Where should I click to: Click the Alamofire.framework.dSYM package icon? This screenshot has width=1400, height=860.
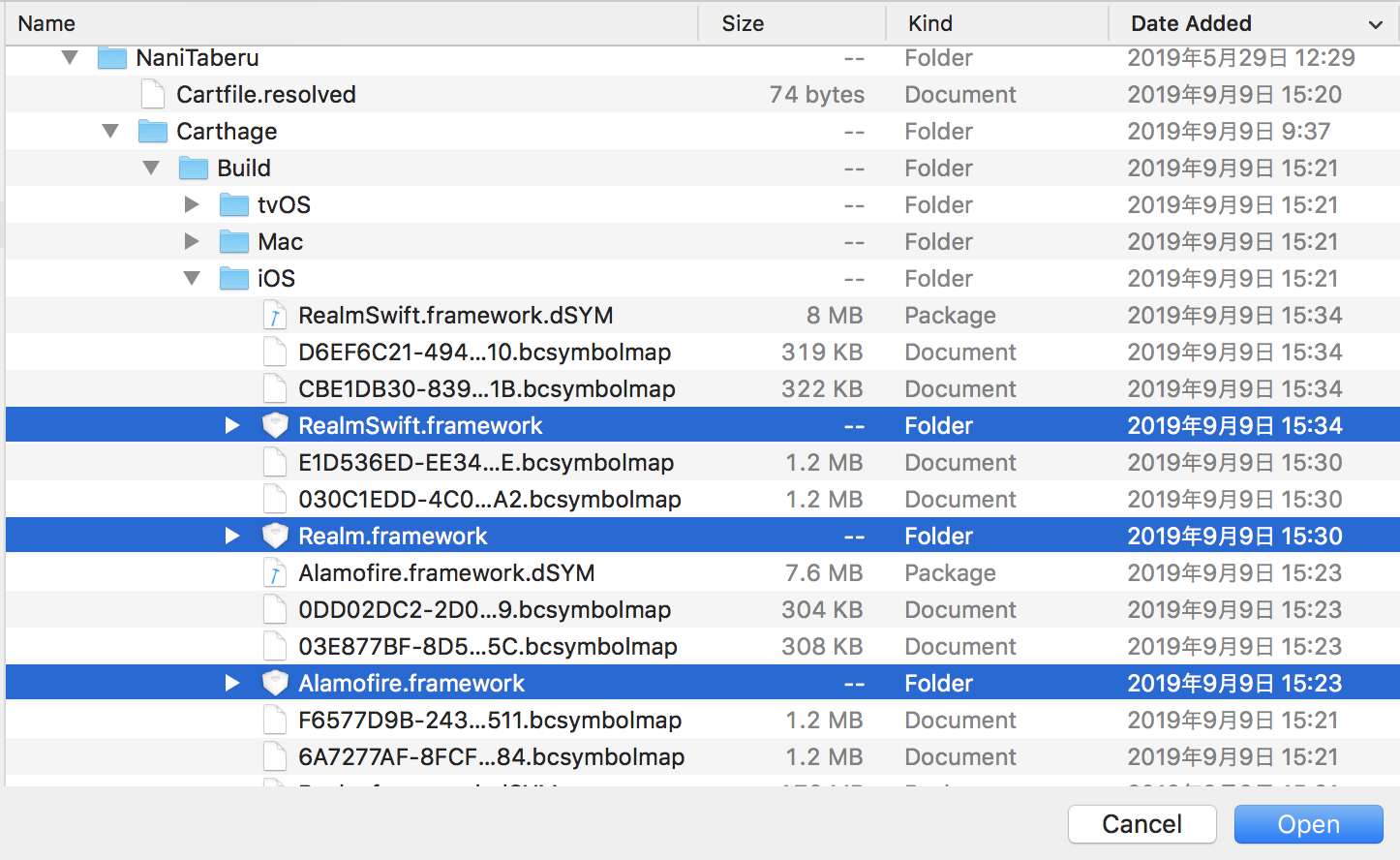tap(275, 572)
